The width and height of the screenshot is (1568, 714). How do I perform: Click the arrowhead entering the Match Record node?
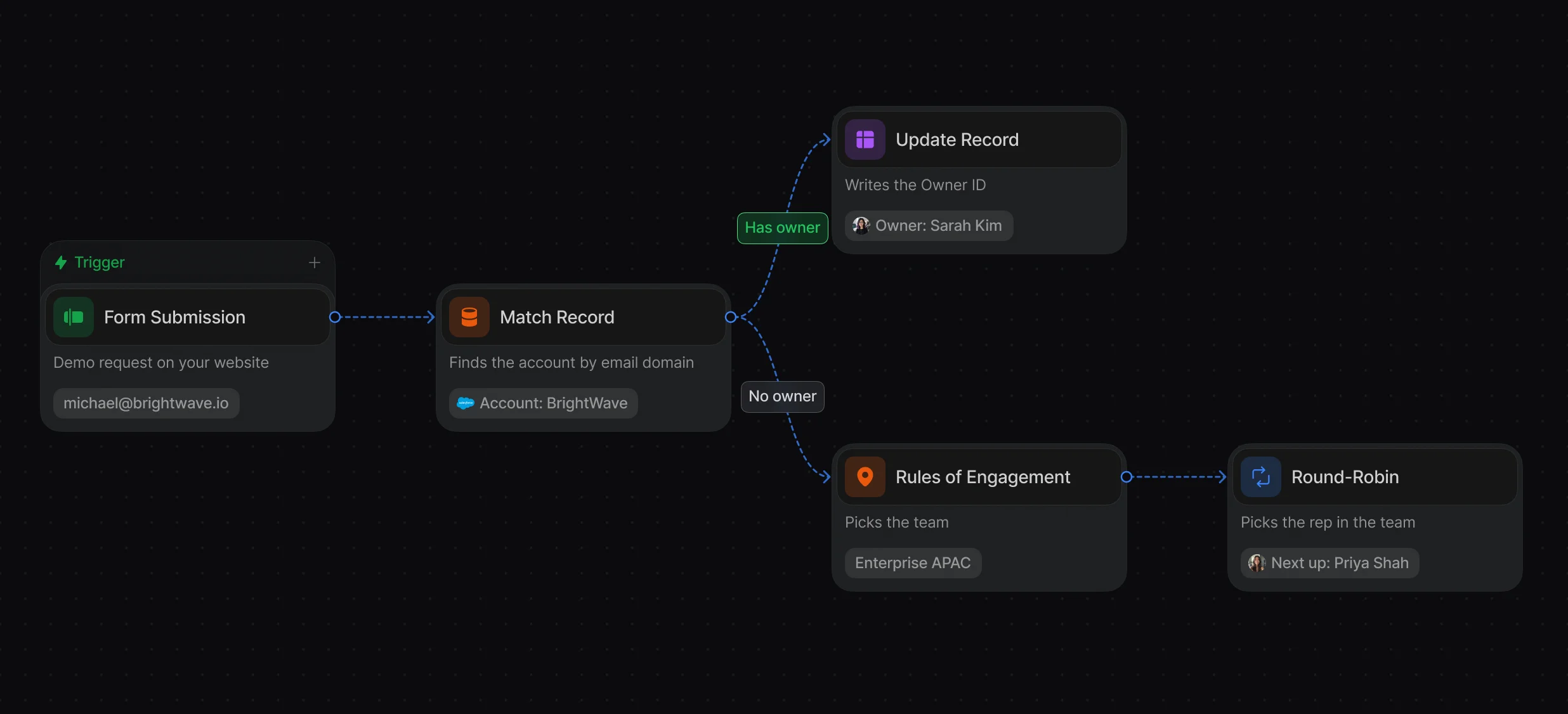point(430,317)
